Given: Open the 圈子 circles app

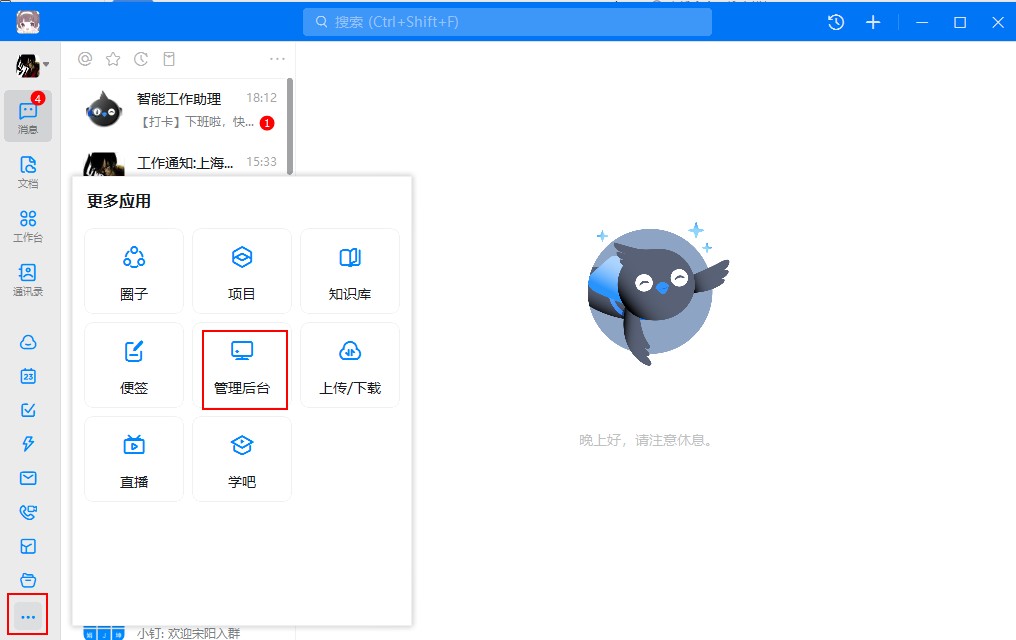Looking at the screenshot, I should [x=134, y=271].
